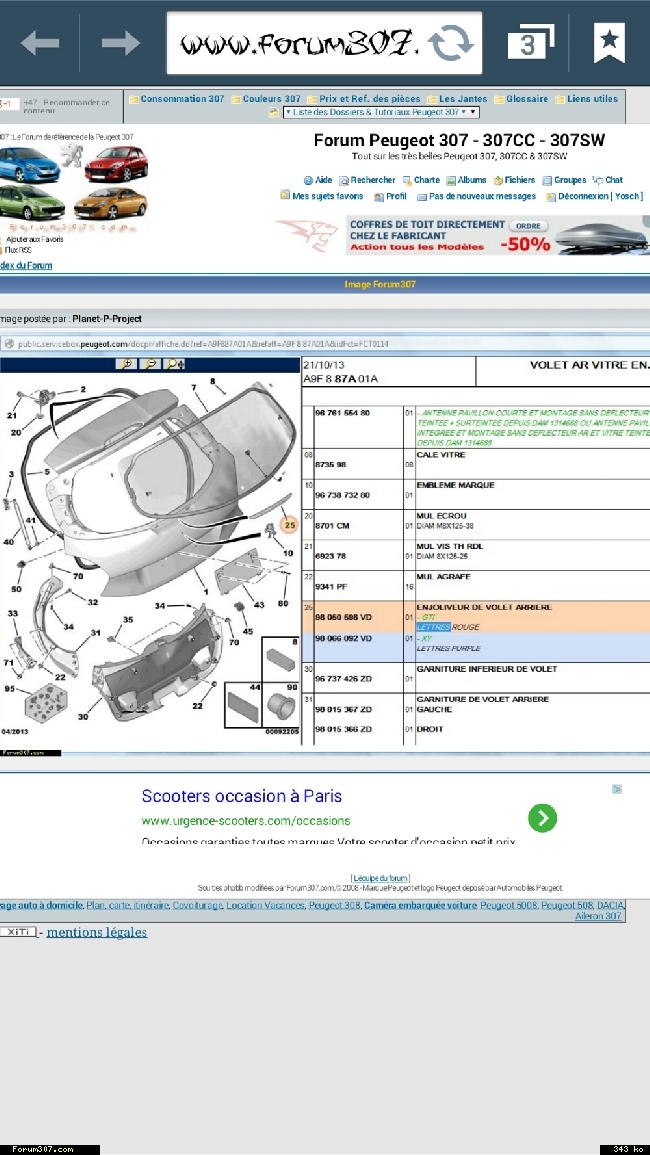Screen dimensions: 650x1155
Task: Click the Rechercher search icon link
Action: coord(367,180)
